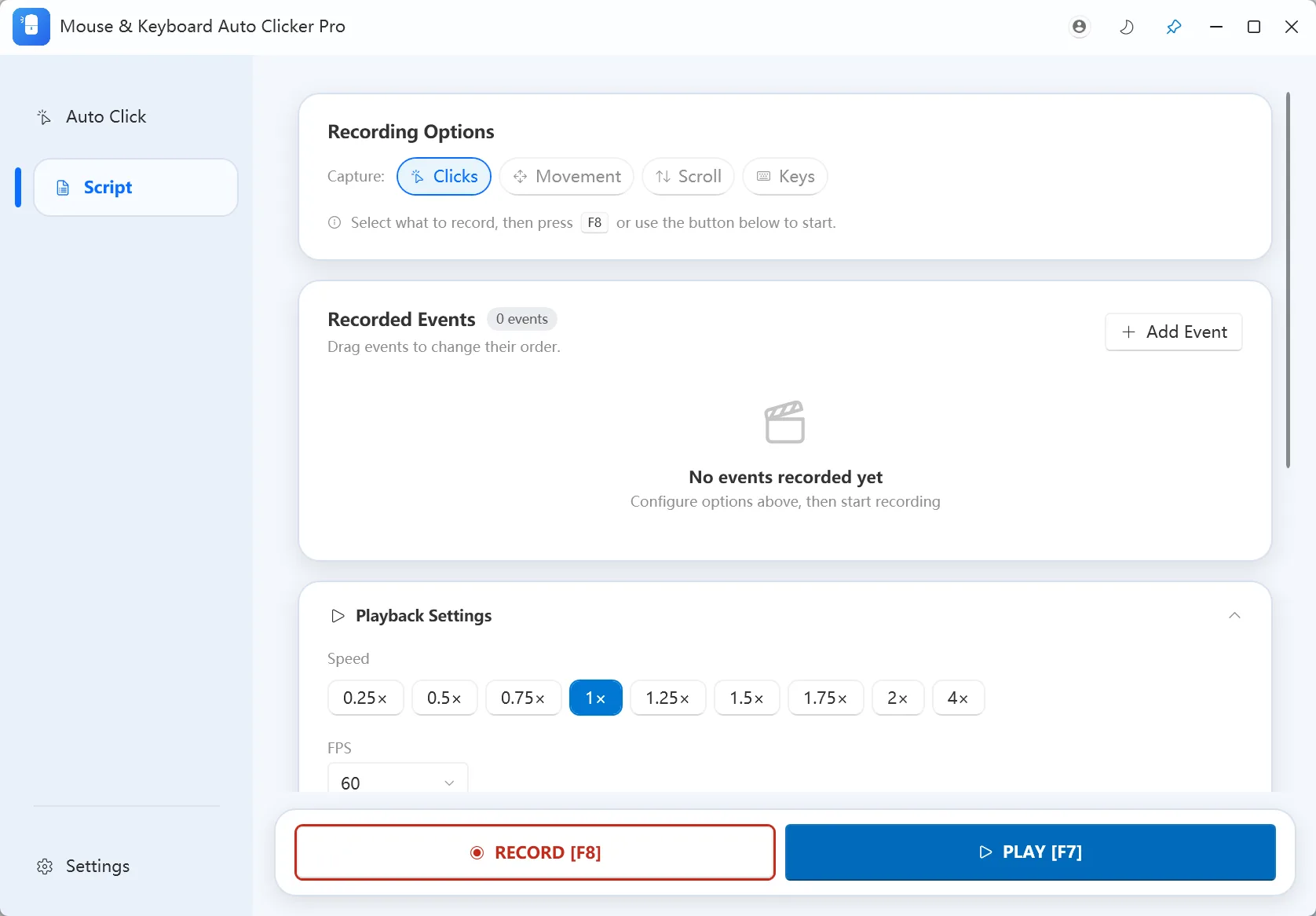1316x916 pixels.
Task: Choose 1.75× playback speed
Action: click(825, 698)
